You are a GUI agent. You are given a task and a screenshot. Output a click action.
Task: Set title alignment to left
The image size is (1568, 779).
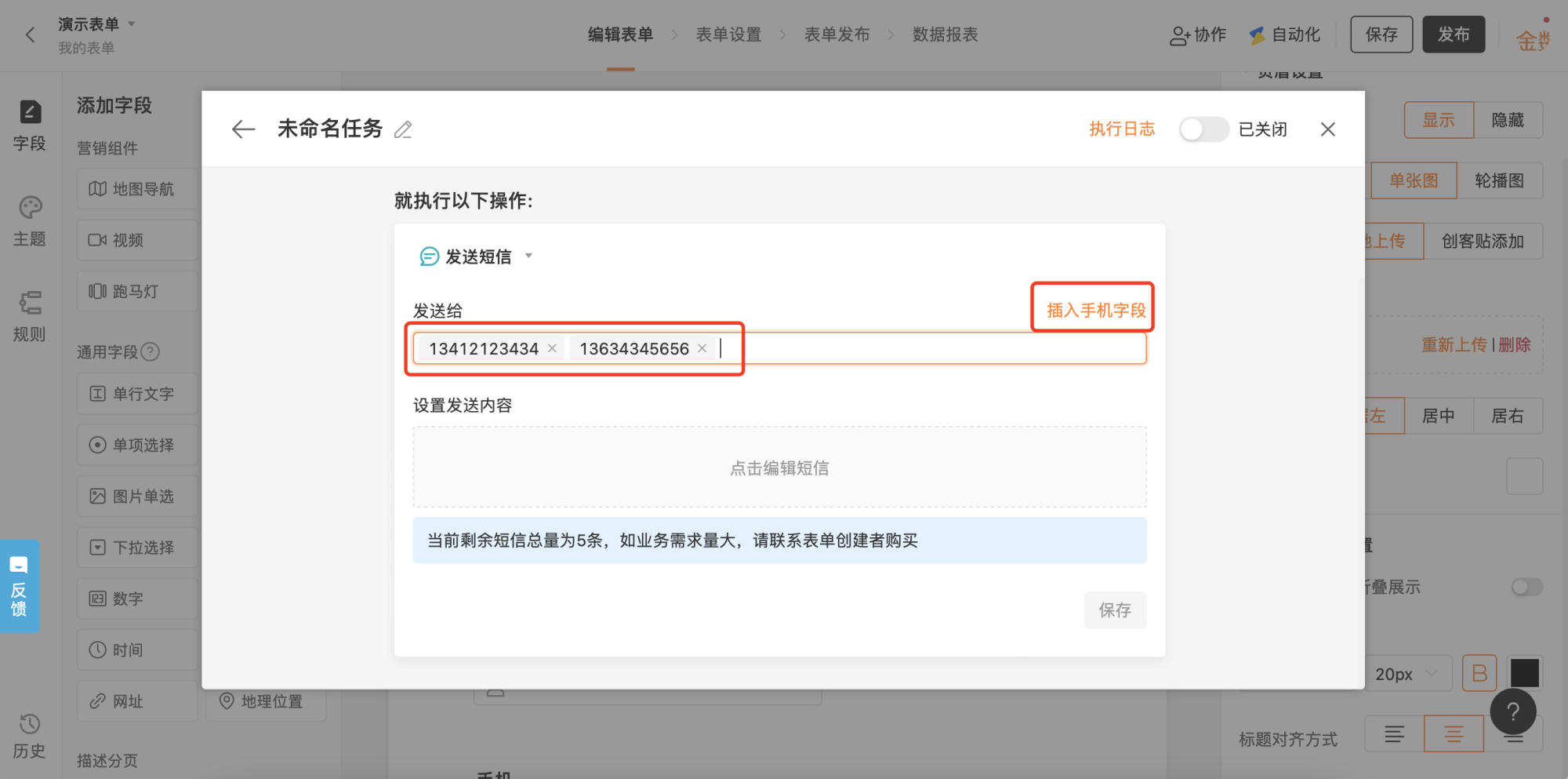pyautogui.click(x=1394, y=734)
